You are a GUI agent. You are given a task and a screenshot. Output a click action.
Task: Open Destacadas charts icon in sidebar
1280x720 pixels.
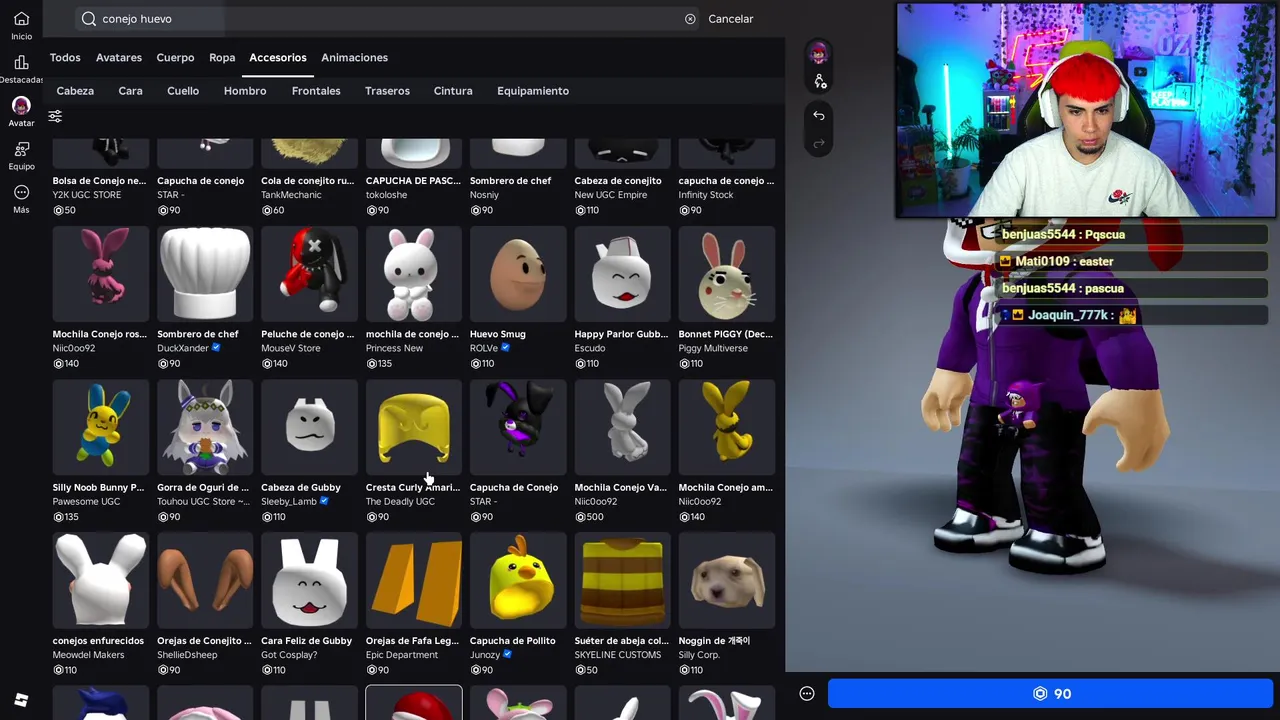point(21,62)
